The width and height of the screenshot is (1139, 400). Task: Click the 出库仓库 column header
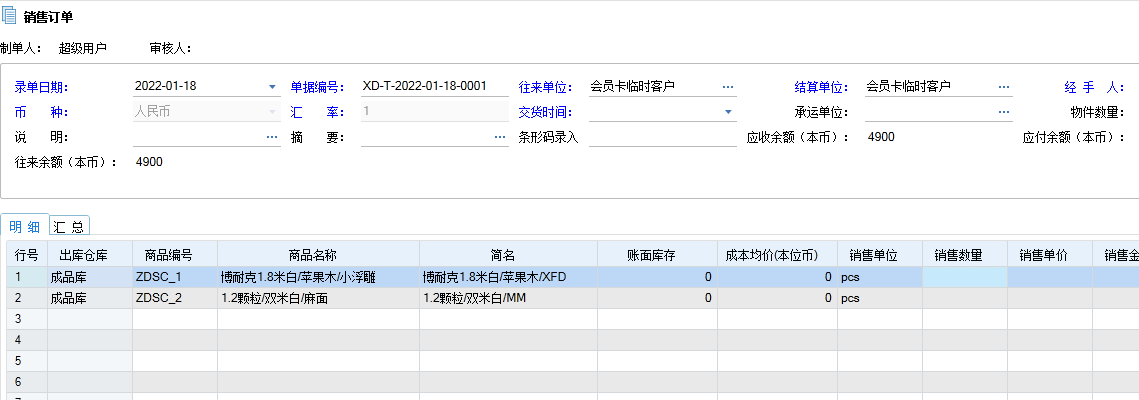point(90,256)
